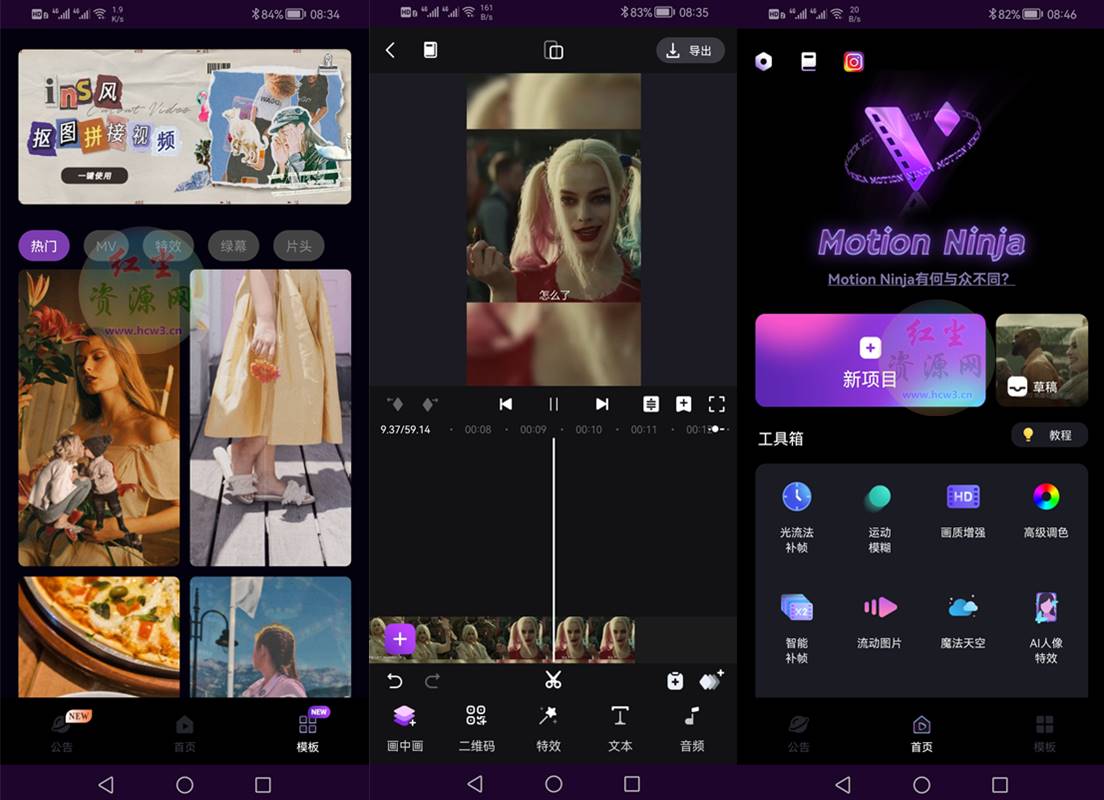Open the 特效 effects wand tool

(x=548, y=729)
